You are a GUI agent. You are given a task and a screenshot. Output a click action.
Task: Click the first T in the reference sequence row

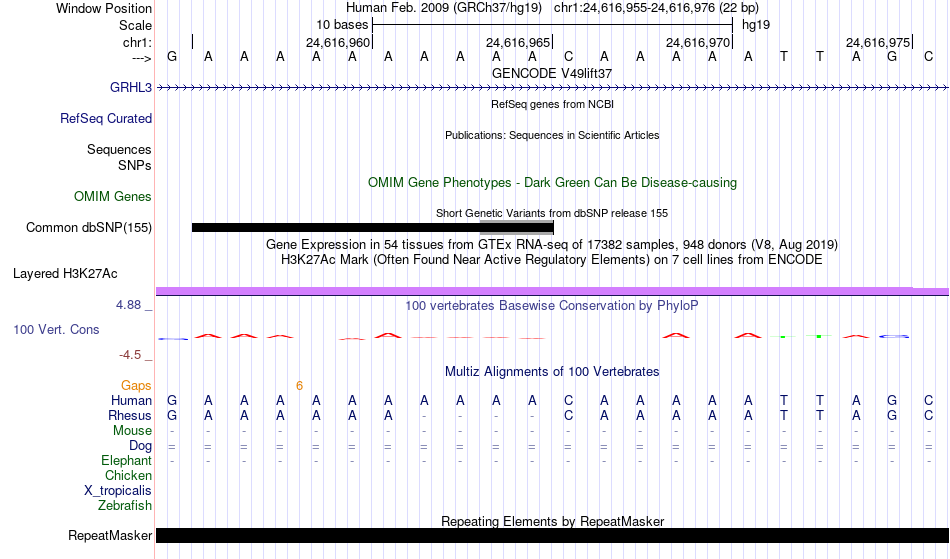783,56
